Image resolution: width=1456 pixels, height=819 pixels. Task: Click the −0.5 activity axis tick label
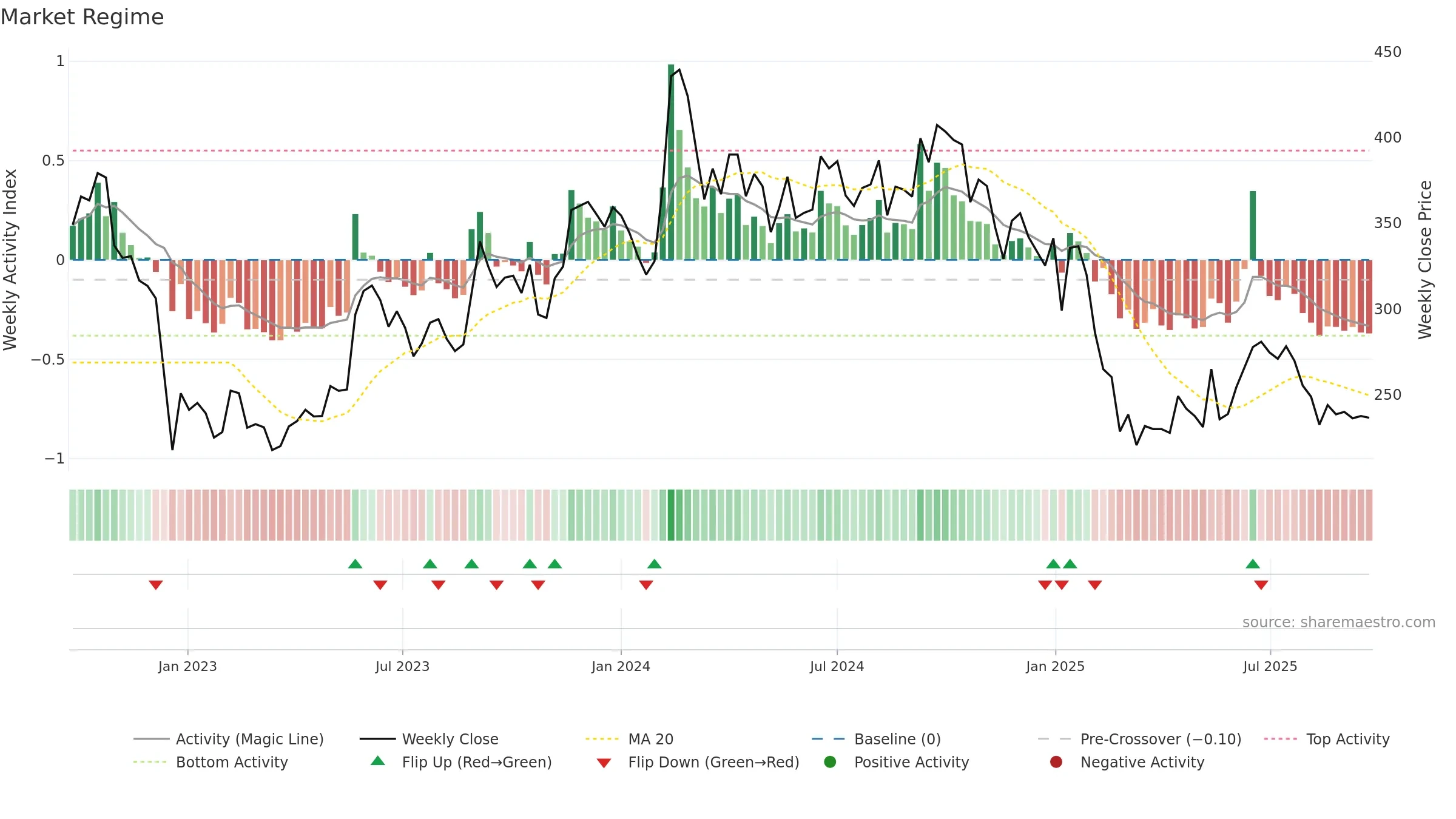click(48, 359)
